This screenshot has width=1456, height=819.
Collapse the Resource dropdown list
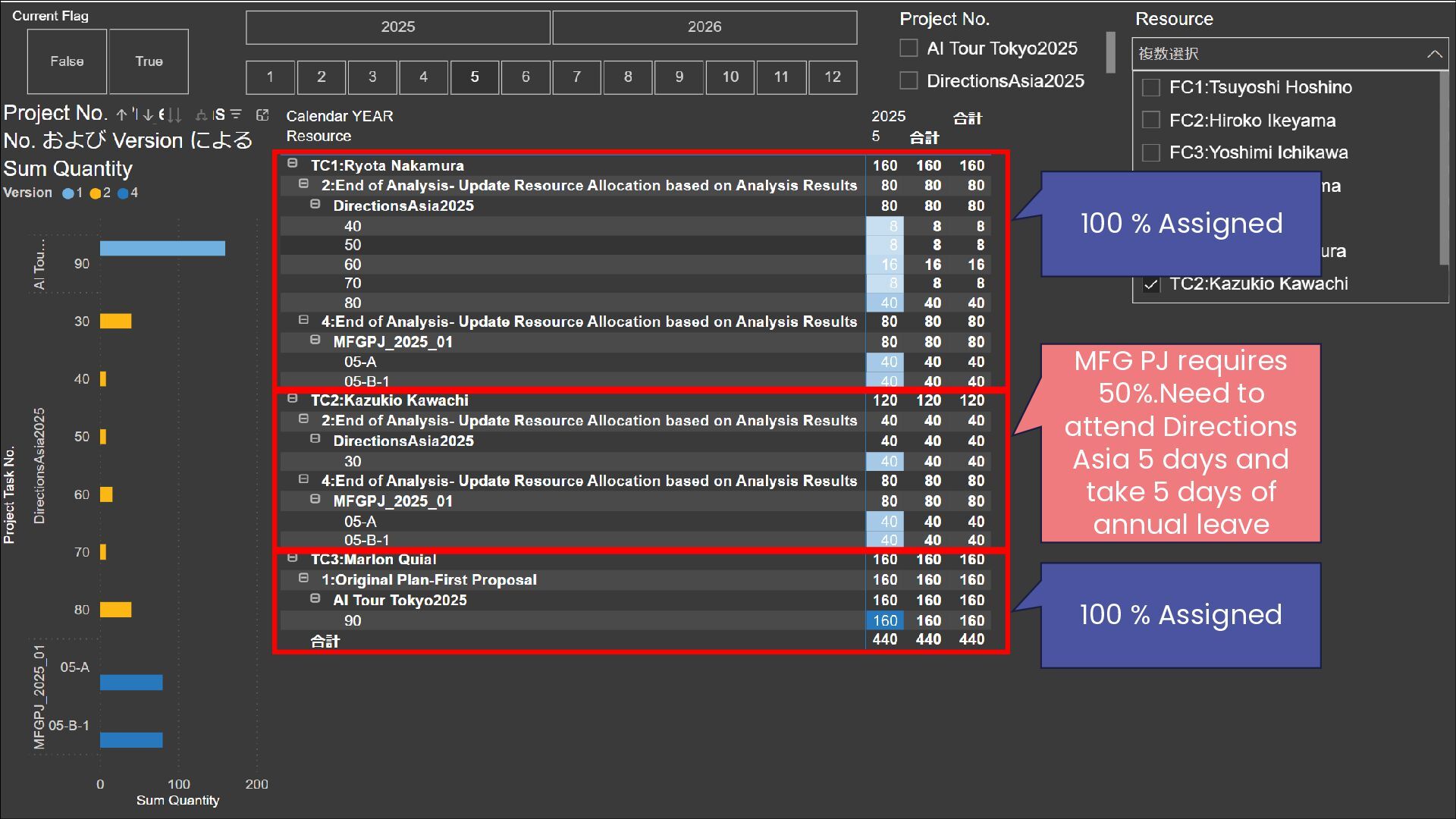(x=1433, y=54)
